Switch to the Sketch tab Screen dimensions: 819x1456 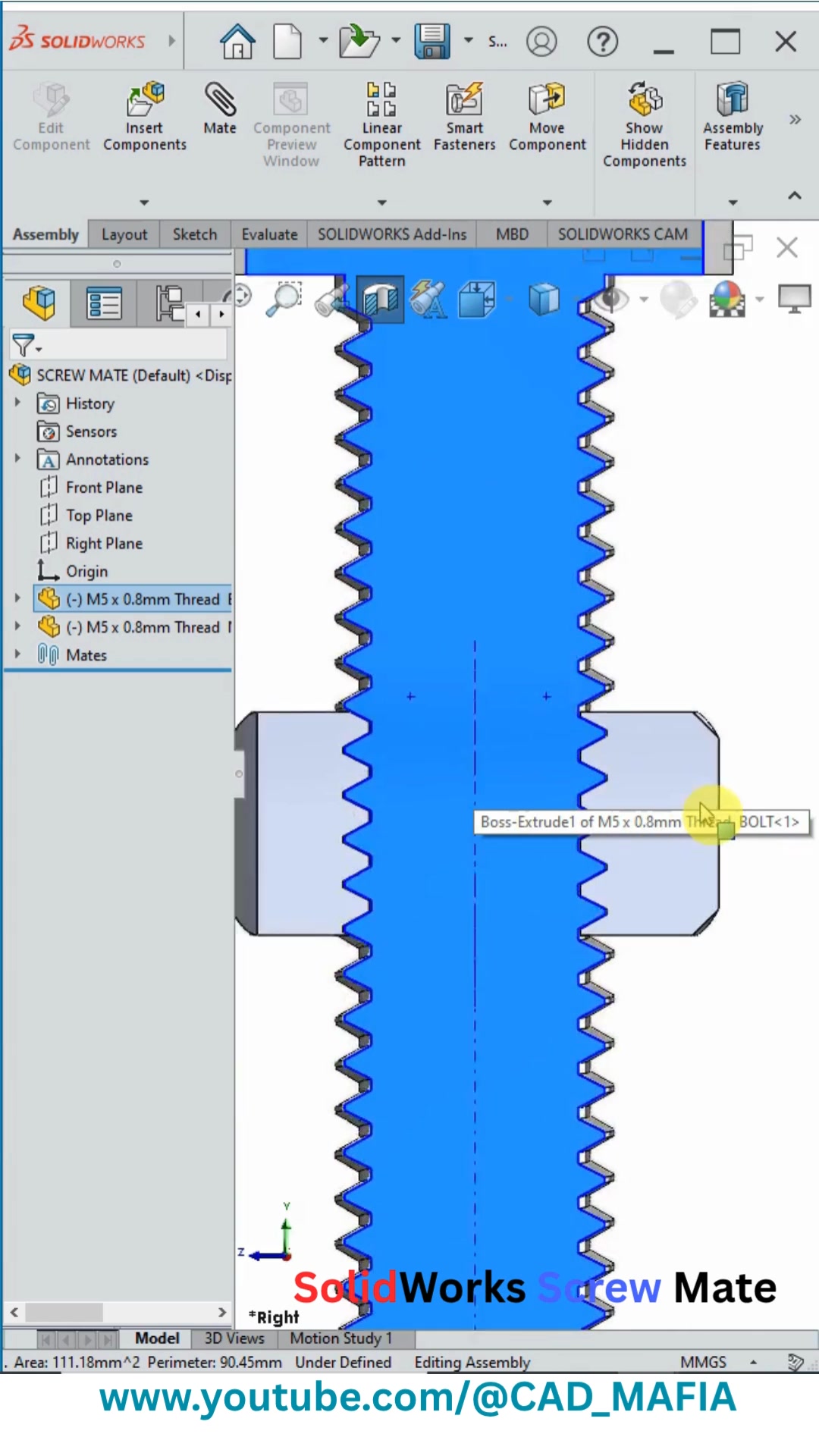coord(195,234)
